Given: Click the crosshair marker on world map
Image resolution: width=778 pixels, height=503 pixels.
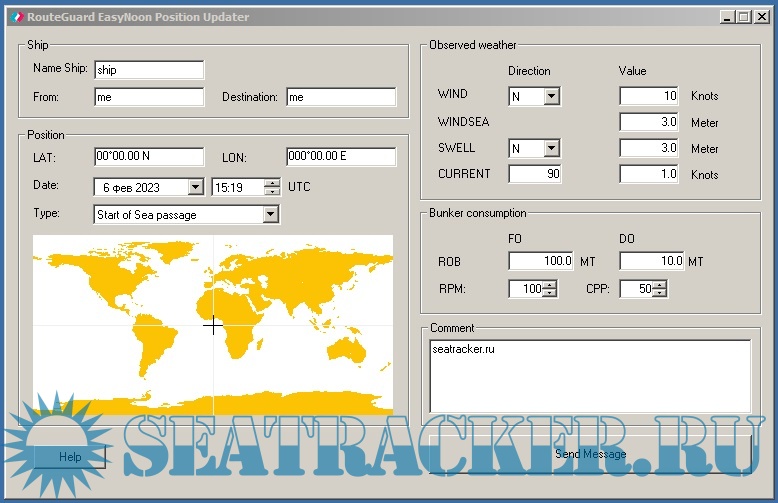Looking at the screenshot, I should click(x=213, y=325).
